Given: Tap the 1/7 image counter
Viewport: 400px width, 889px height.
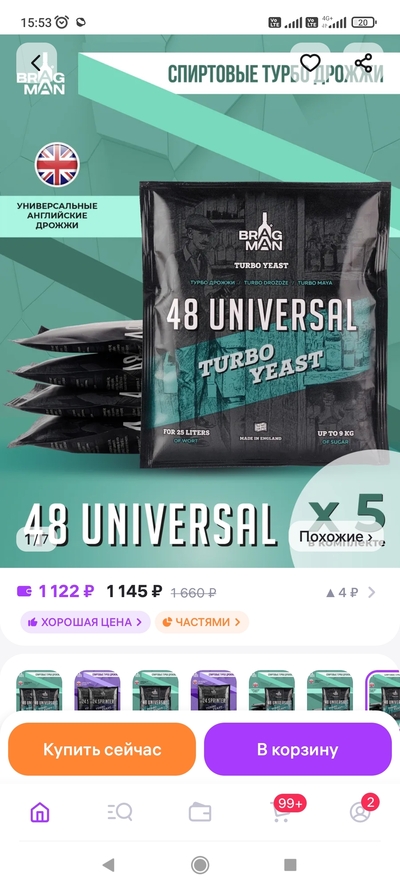Looking at the screenshot, I should pos(36,539).
